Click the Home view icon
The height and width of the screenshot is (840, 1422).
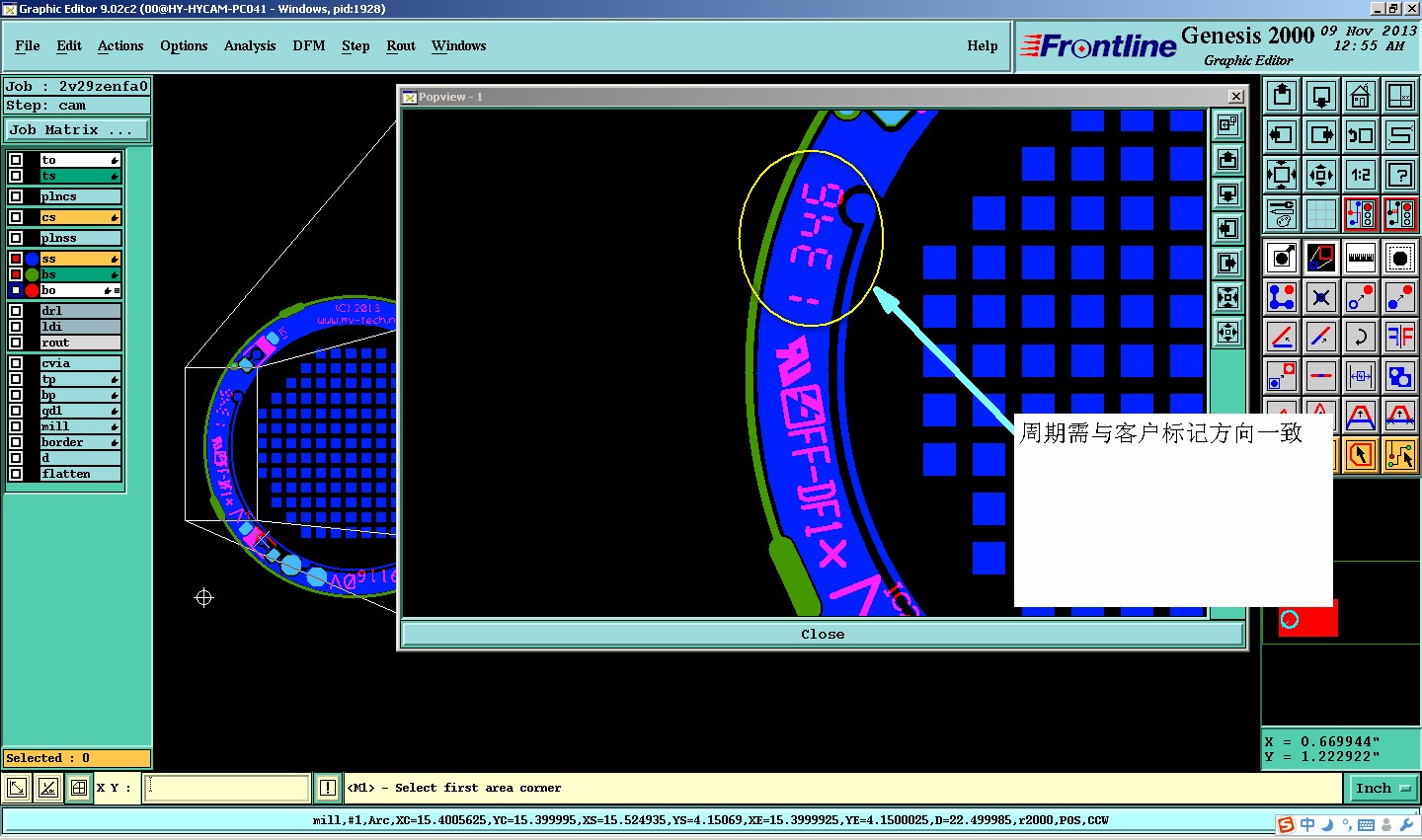[x=1361, y=96]
